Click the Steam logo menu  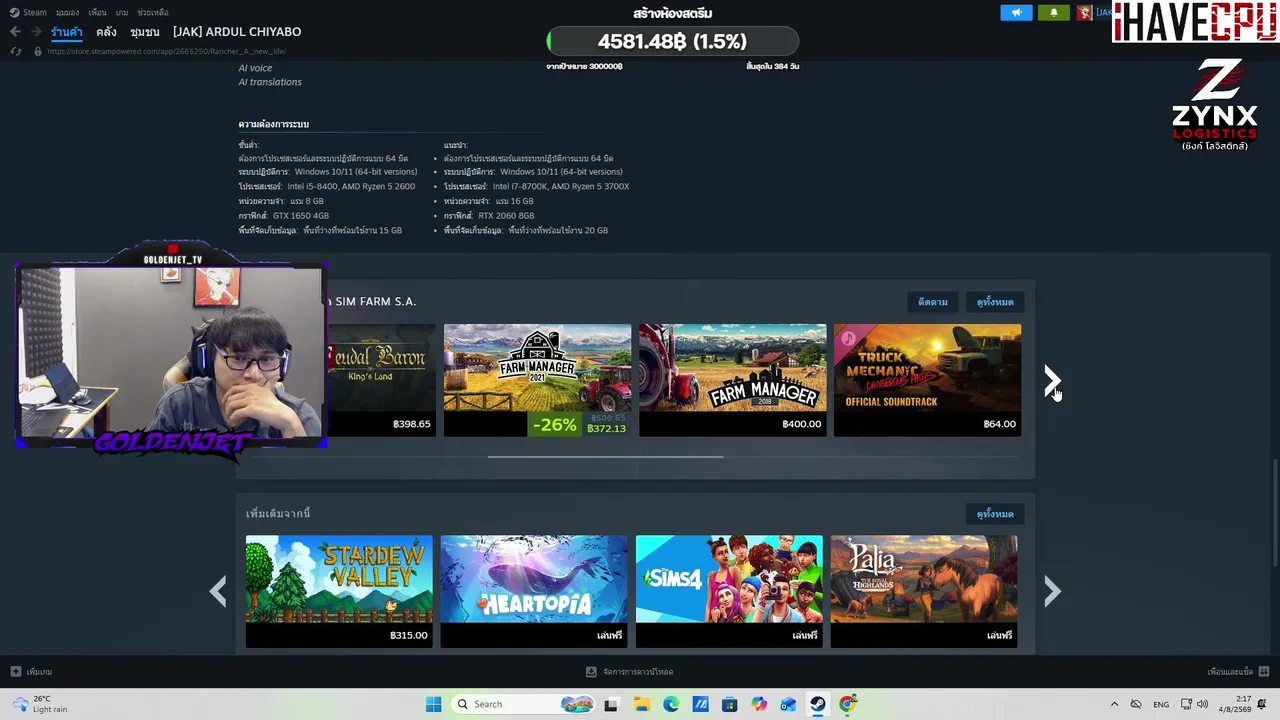point(29,12)
